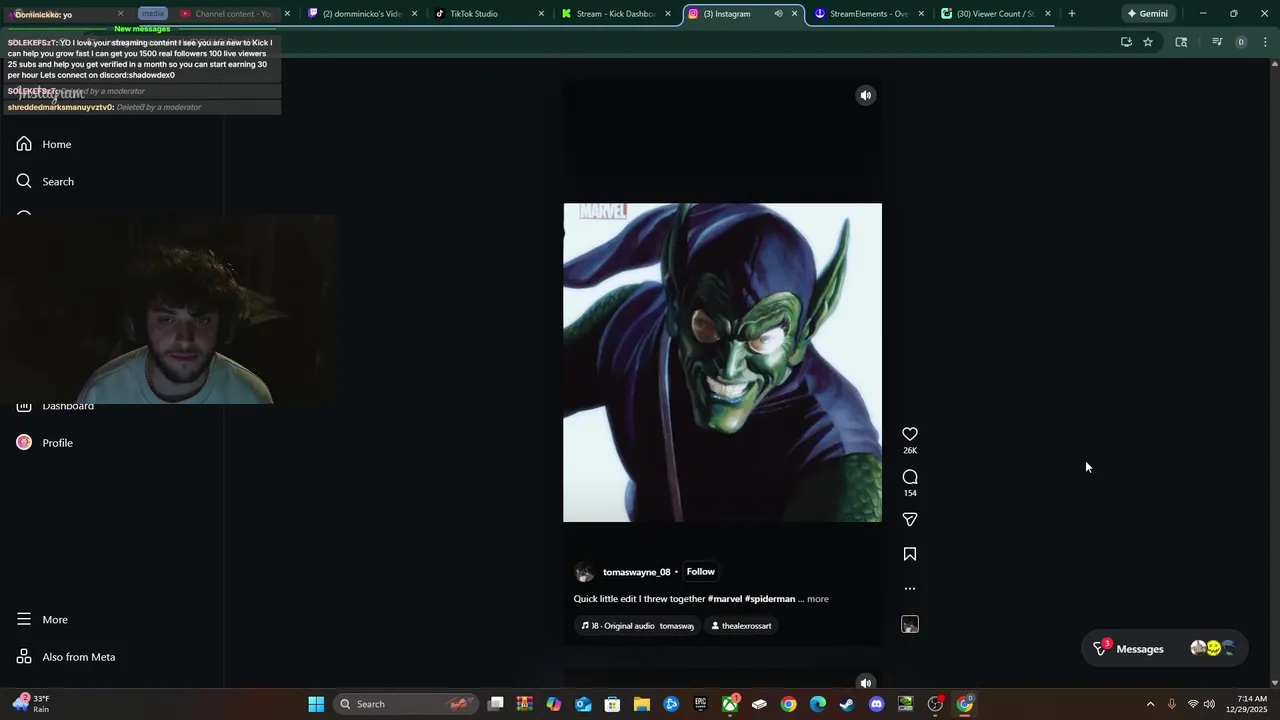The image size is (1280, 720).
Task: Open tomaswayne_08 avatar picture
Action: coord(584,573)
